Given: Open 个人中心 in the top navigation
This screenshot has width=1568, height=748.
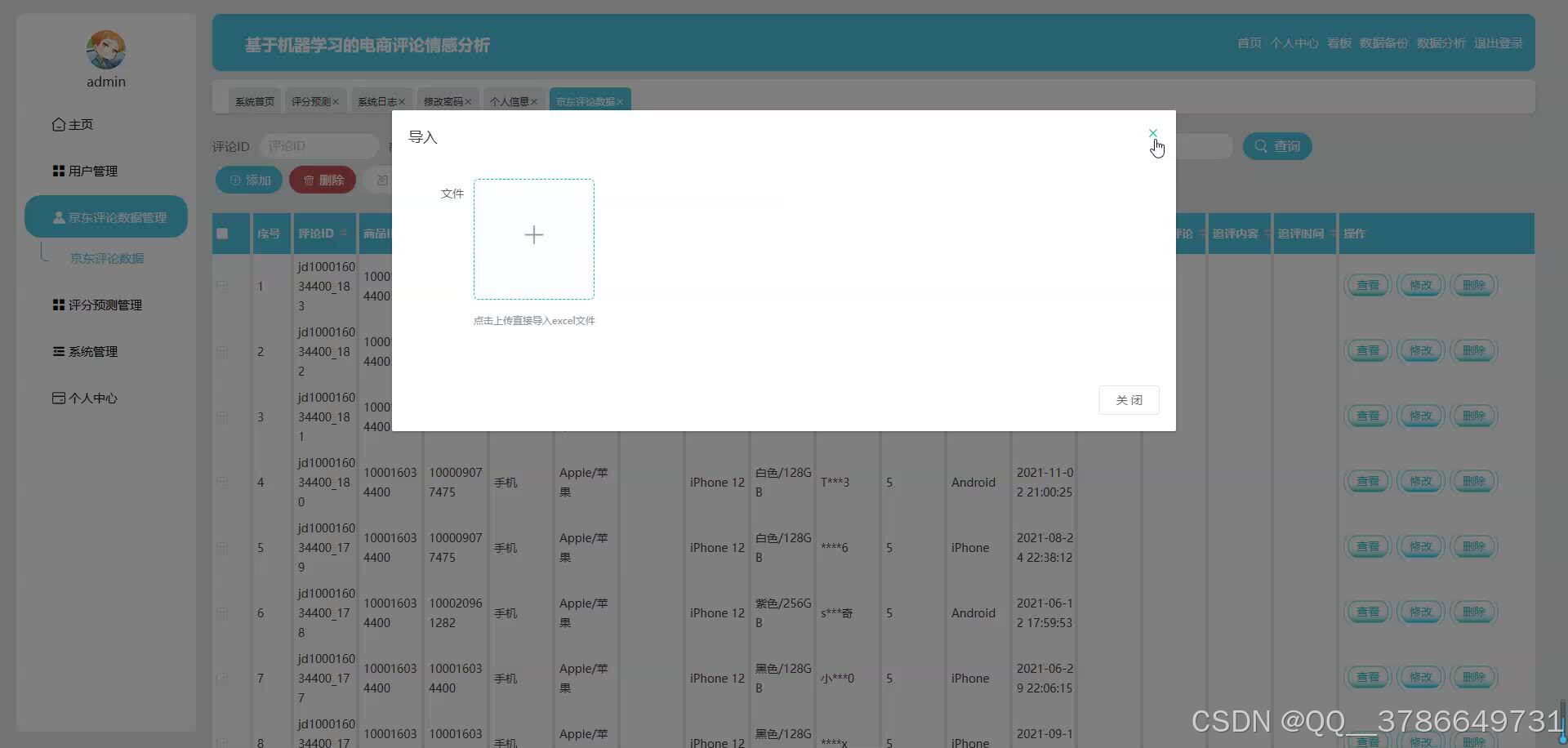Looking at the screenshot, I should 1294,43.
